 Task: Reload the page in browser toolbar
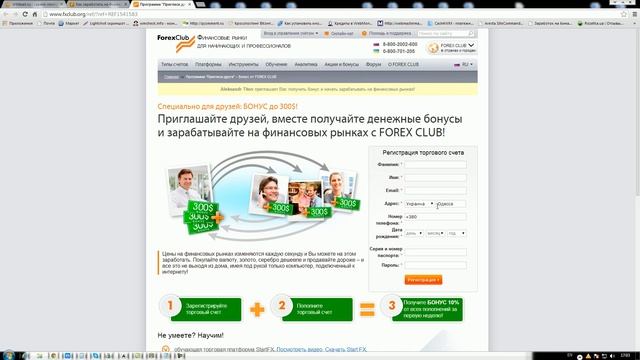[x=25, y=14]
